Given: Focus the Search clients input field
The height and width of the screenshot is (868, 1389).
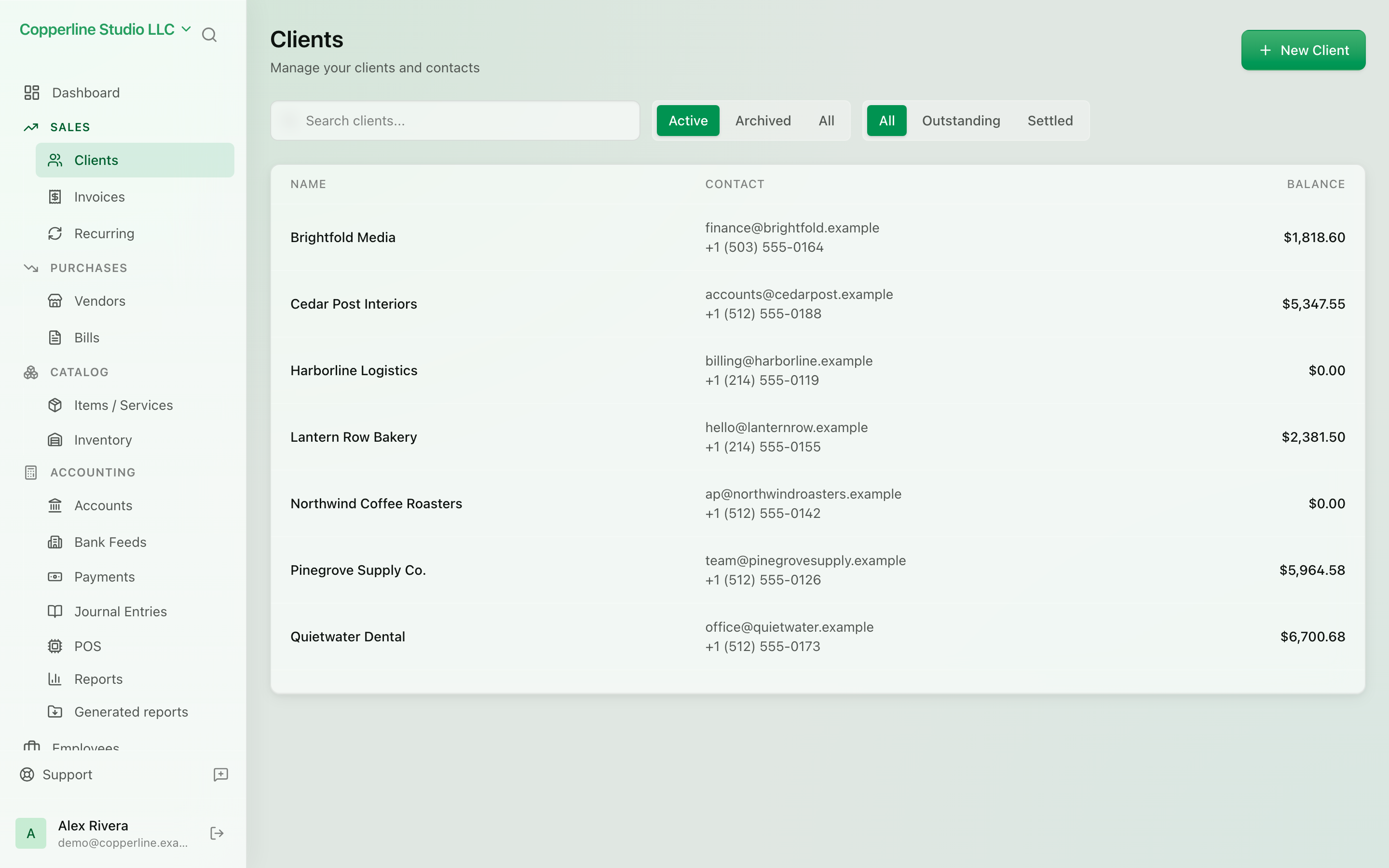Looking at the screenshot, I should (x=455, y=121).
